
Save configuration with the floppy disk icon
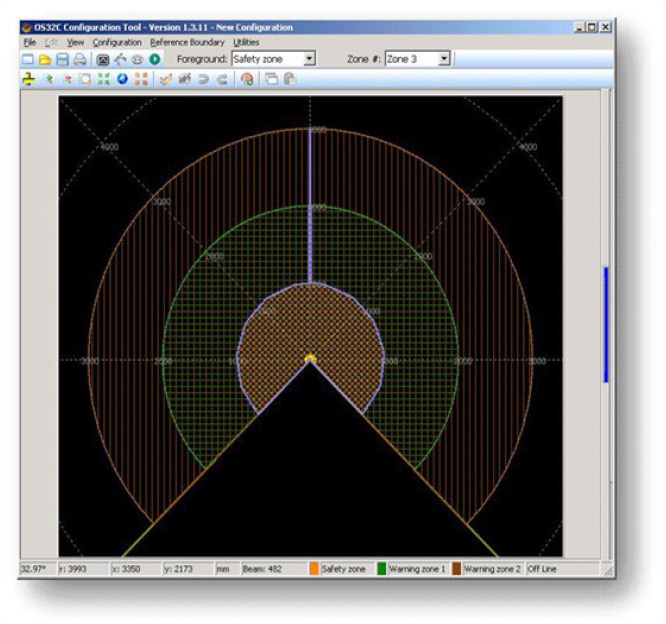coord(62,59)
